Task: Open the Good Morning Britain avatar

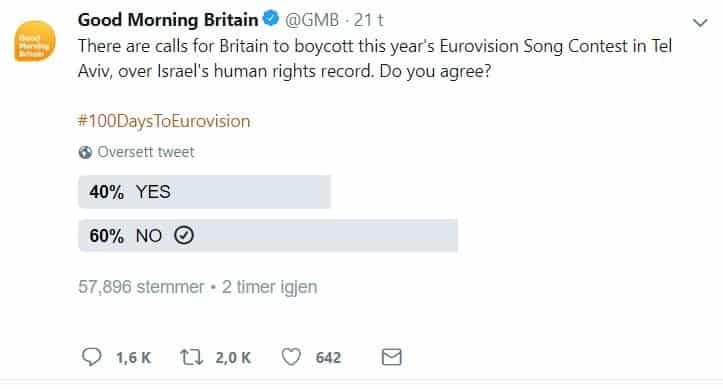Action: click(35, 41)
